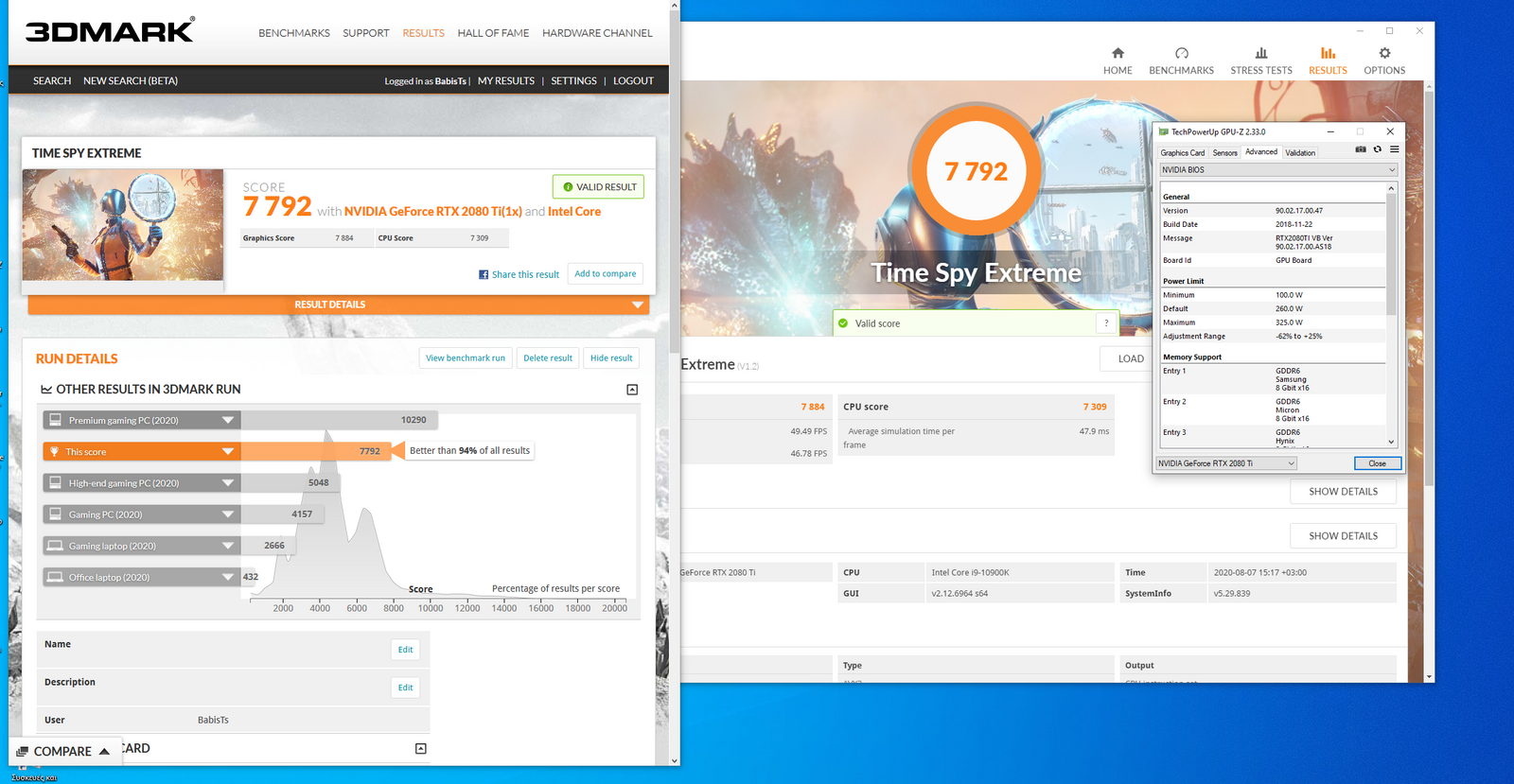Click LOAD button in 3DMark app
This screenshot has width=1514, height=784.
pos(1131,359)
